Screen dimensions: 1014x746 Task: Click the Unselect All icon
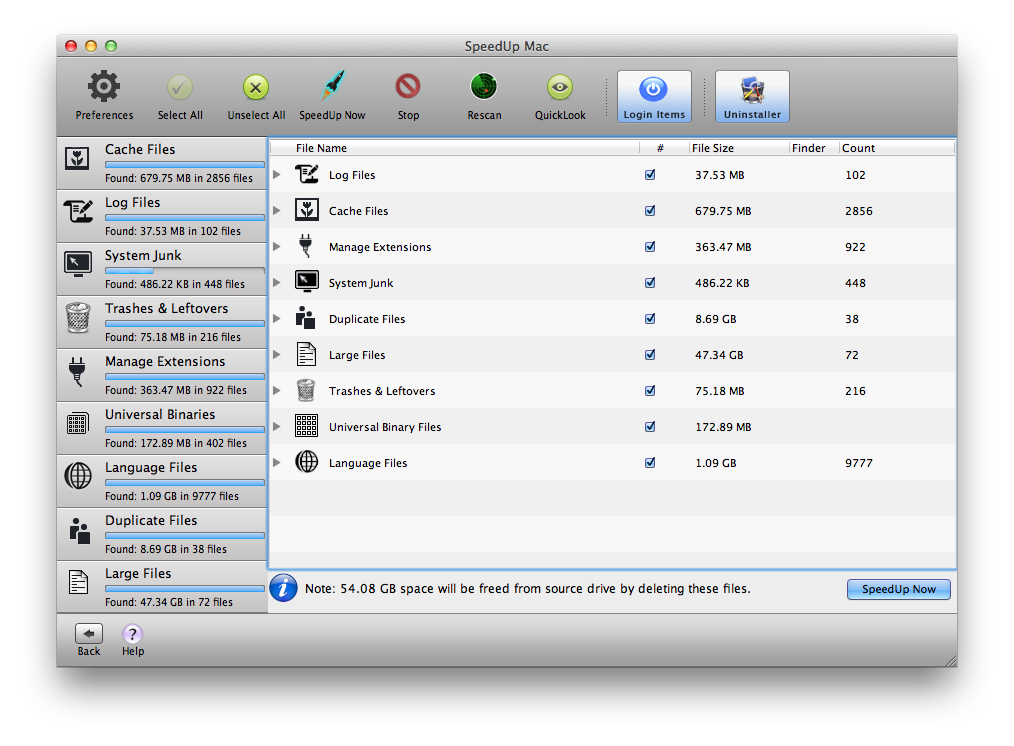256,87
